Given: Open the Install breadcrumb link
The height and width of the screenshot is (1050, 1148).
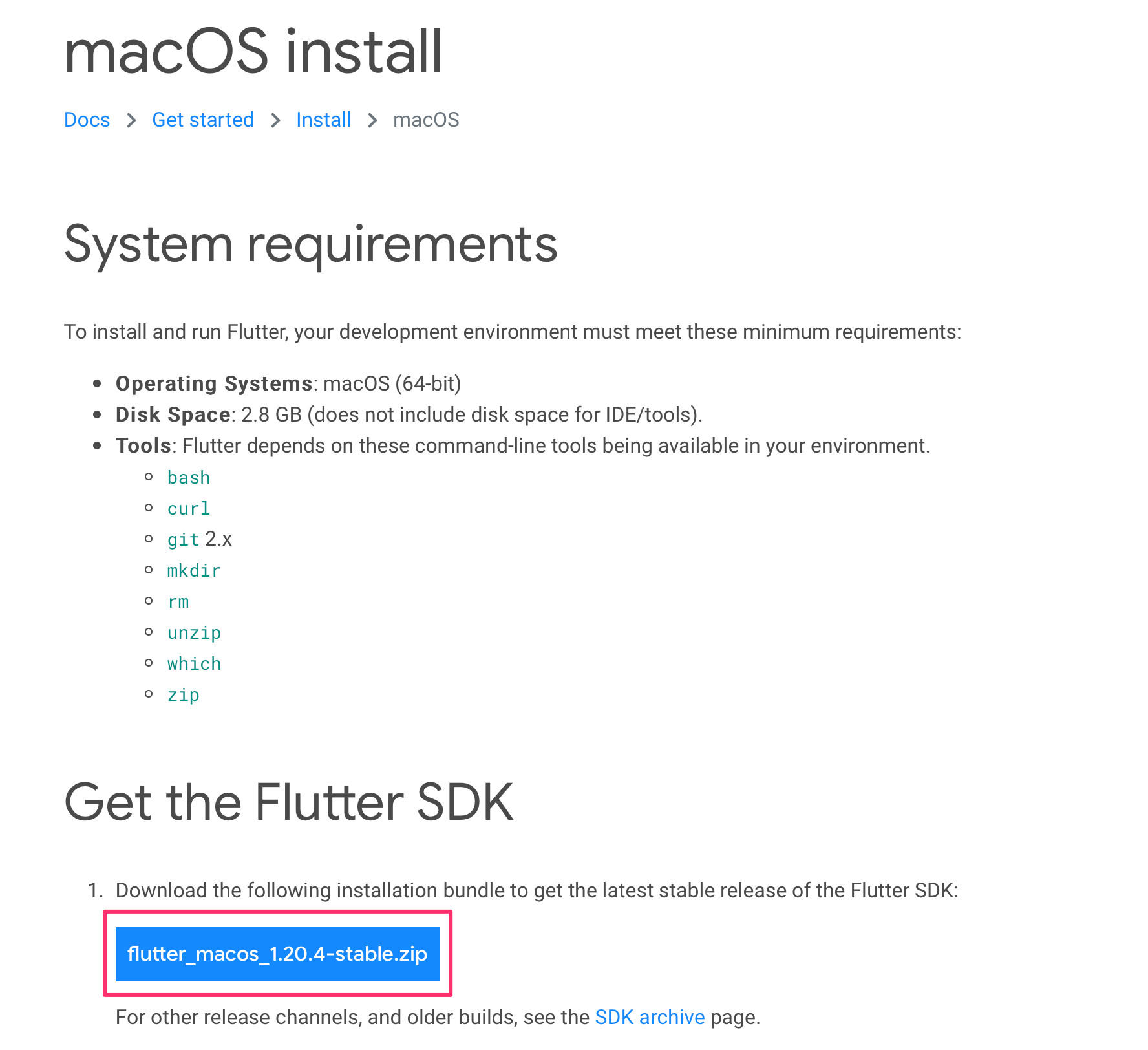Looking at the screenshot, I should [323, 120].
